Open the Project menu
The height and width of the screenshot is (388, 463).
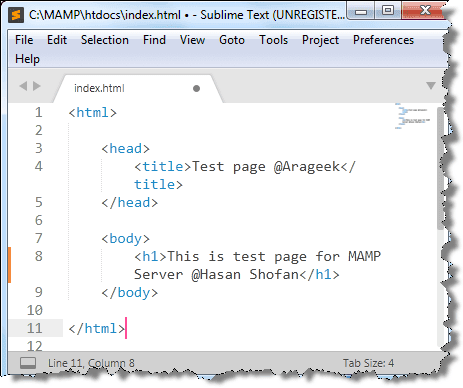click(x=320, y=40)
